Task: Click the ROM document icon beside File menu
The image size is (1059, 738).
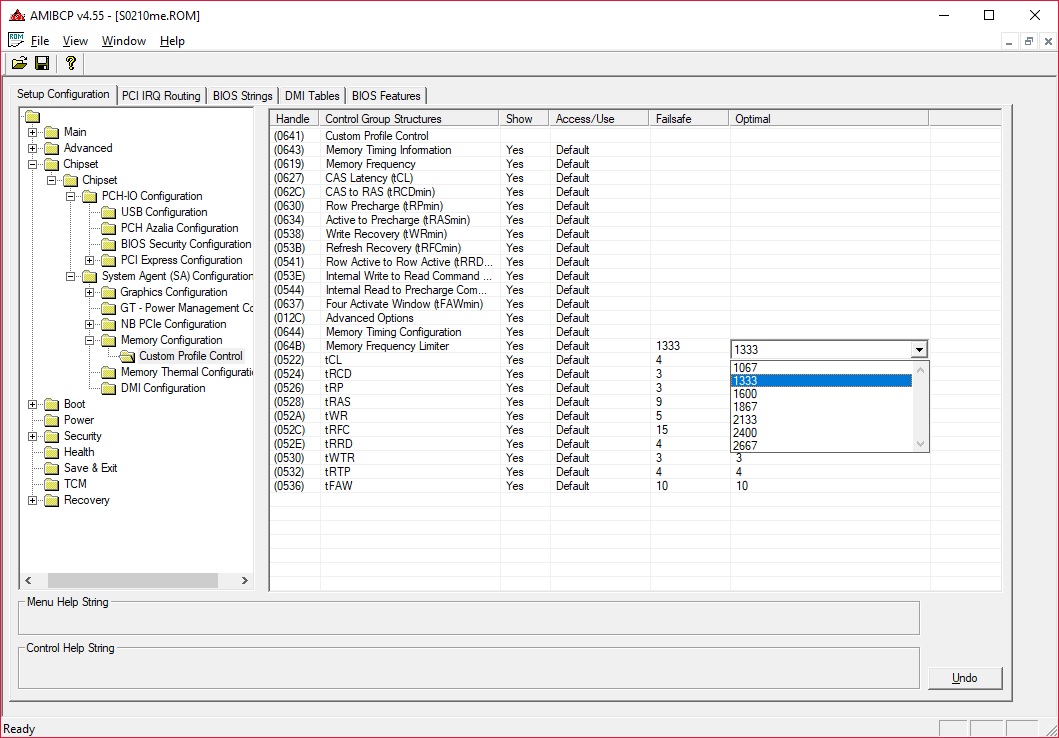Action: point(16,40)
